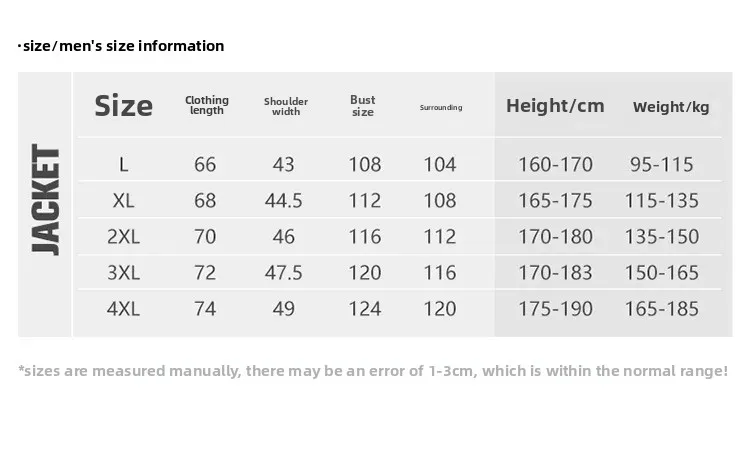The image size is (750, 449).
Task: Click the men's size information heading
Action: pyautogui.click(x=121, y=46)
